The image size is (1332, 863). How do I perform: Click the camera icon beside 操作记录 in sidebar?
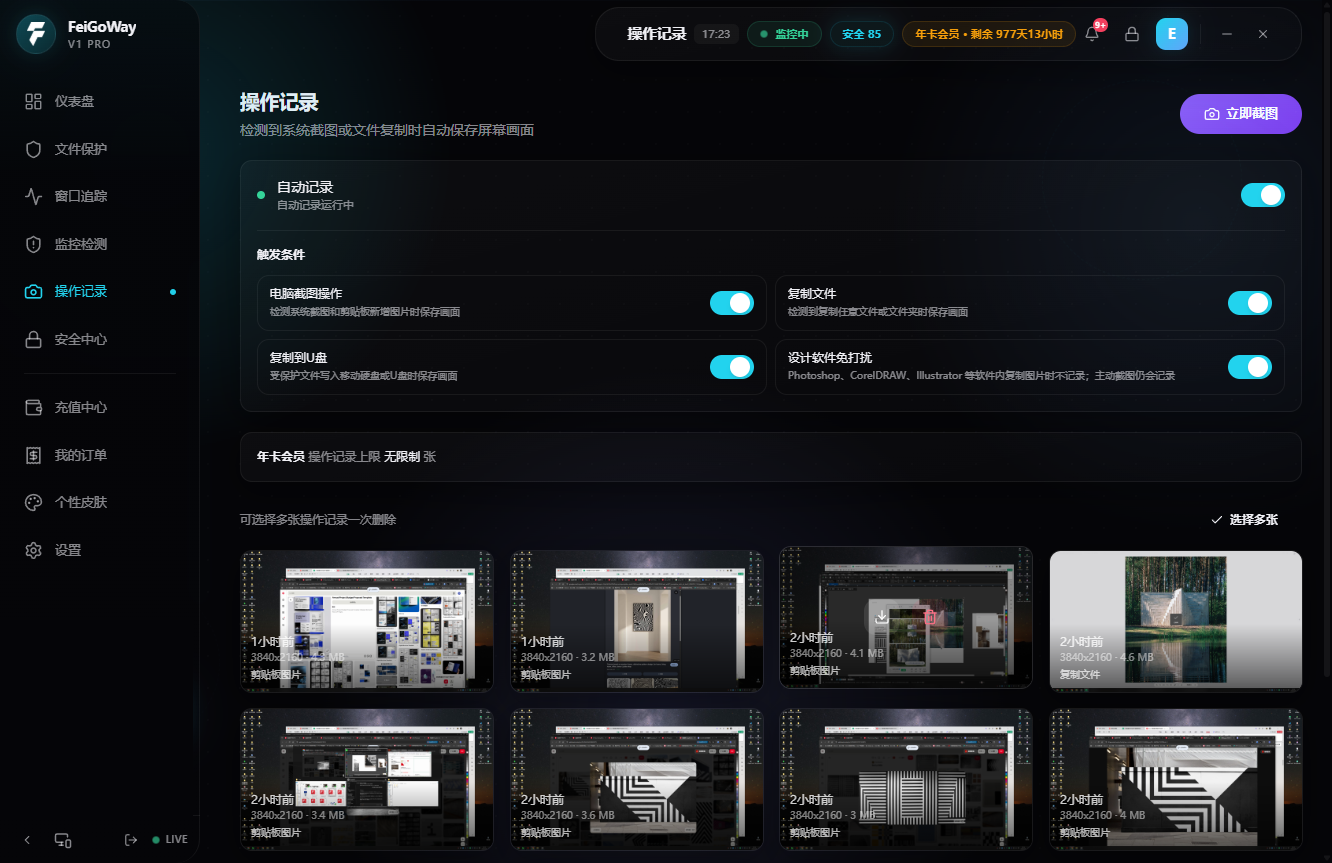[34, 292]
